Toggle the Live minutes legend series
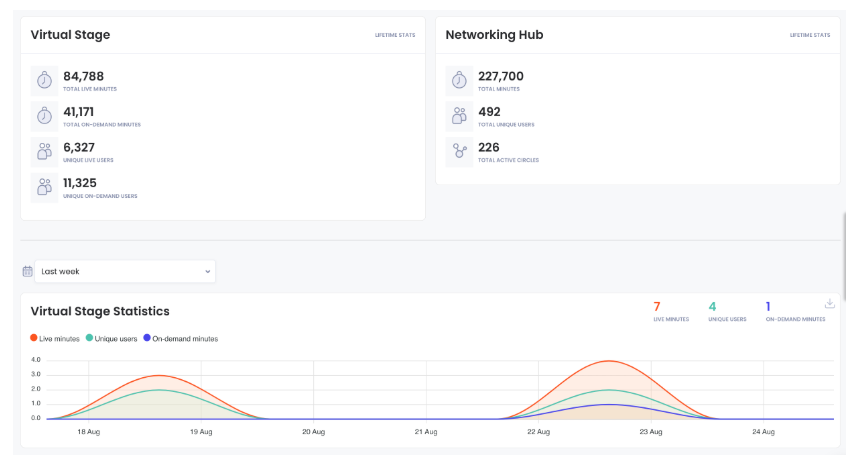860x462 pixels. tap(55, 339)
